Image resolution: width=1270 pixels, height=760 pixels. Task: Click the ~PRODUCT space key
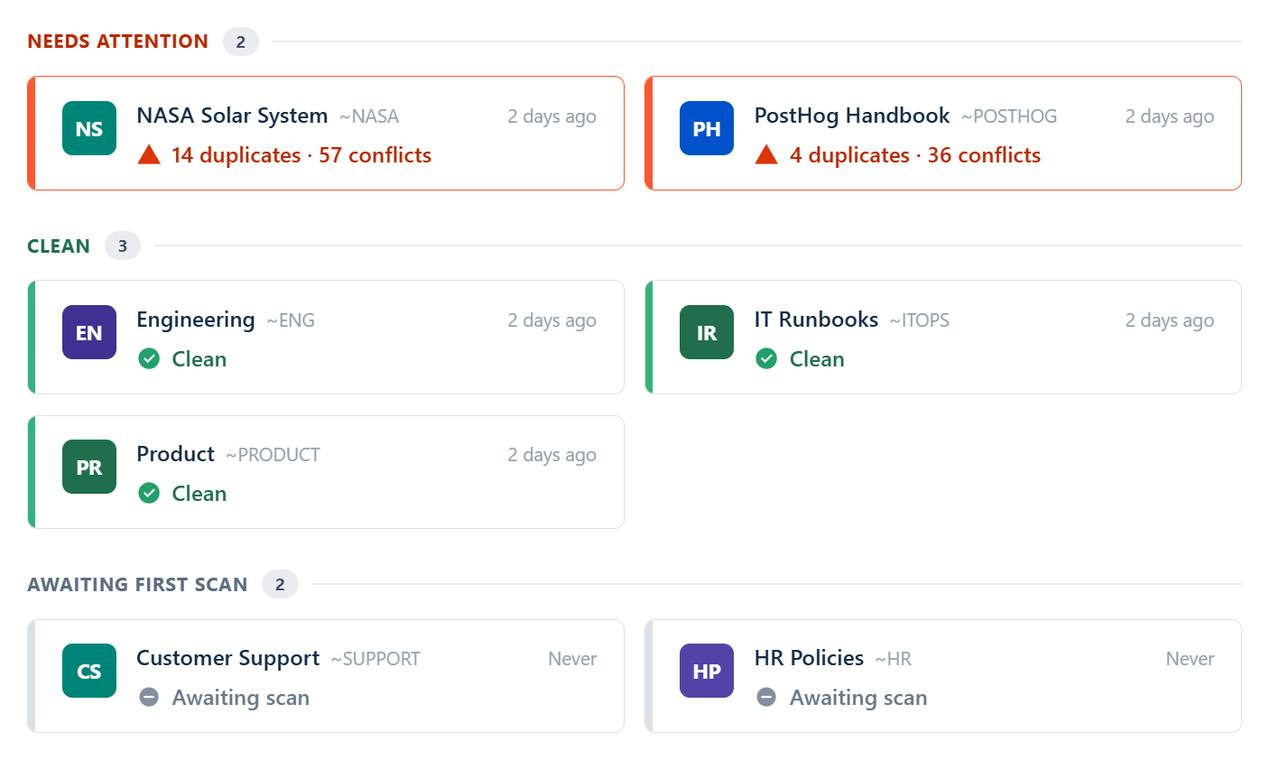tap(273, 455)
